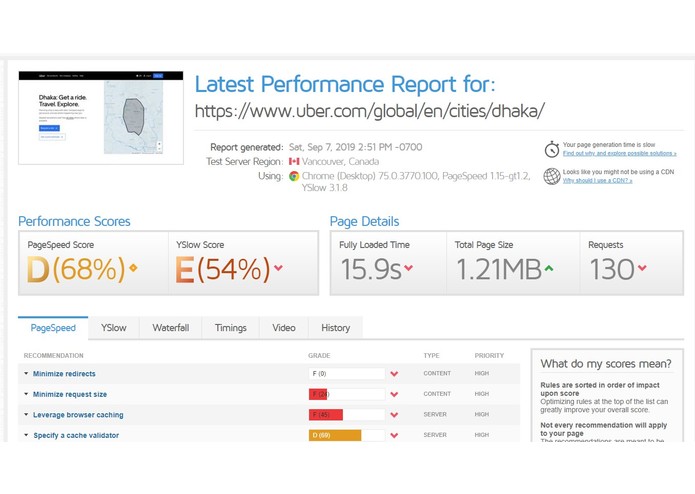Click the GRADE column header
Screen dimensions: 695x494
pos(319,356)
